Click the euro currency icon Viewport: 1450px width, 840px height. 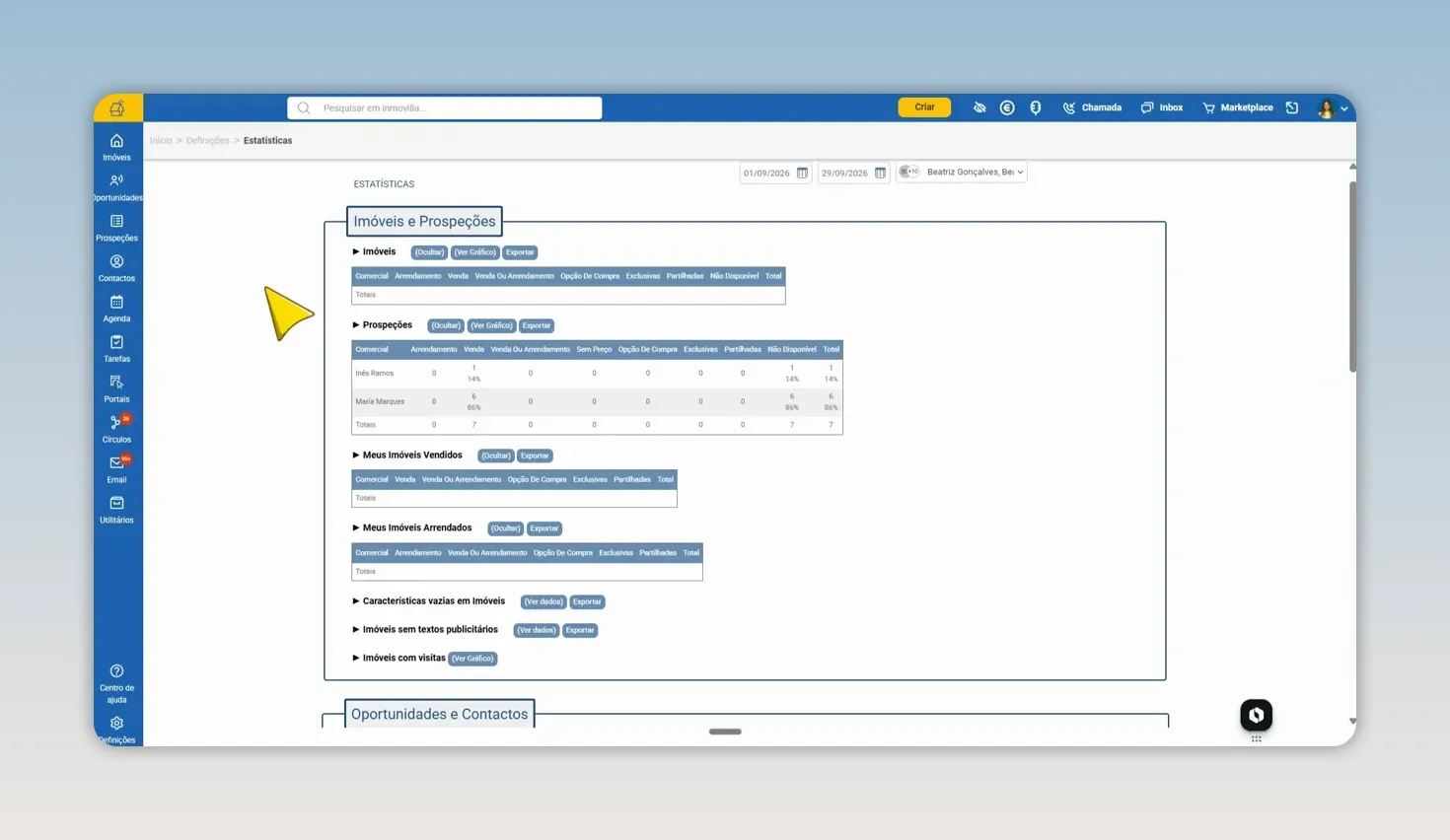coord(1007,107)
